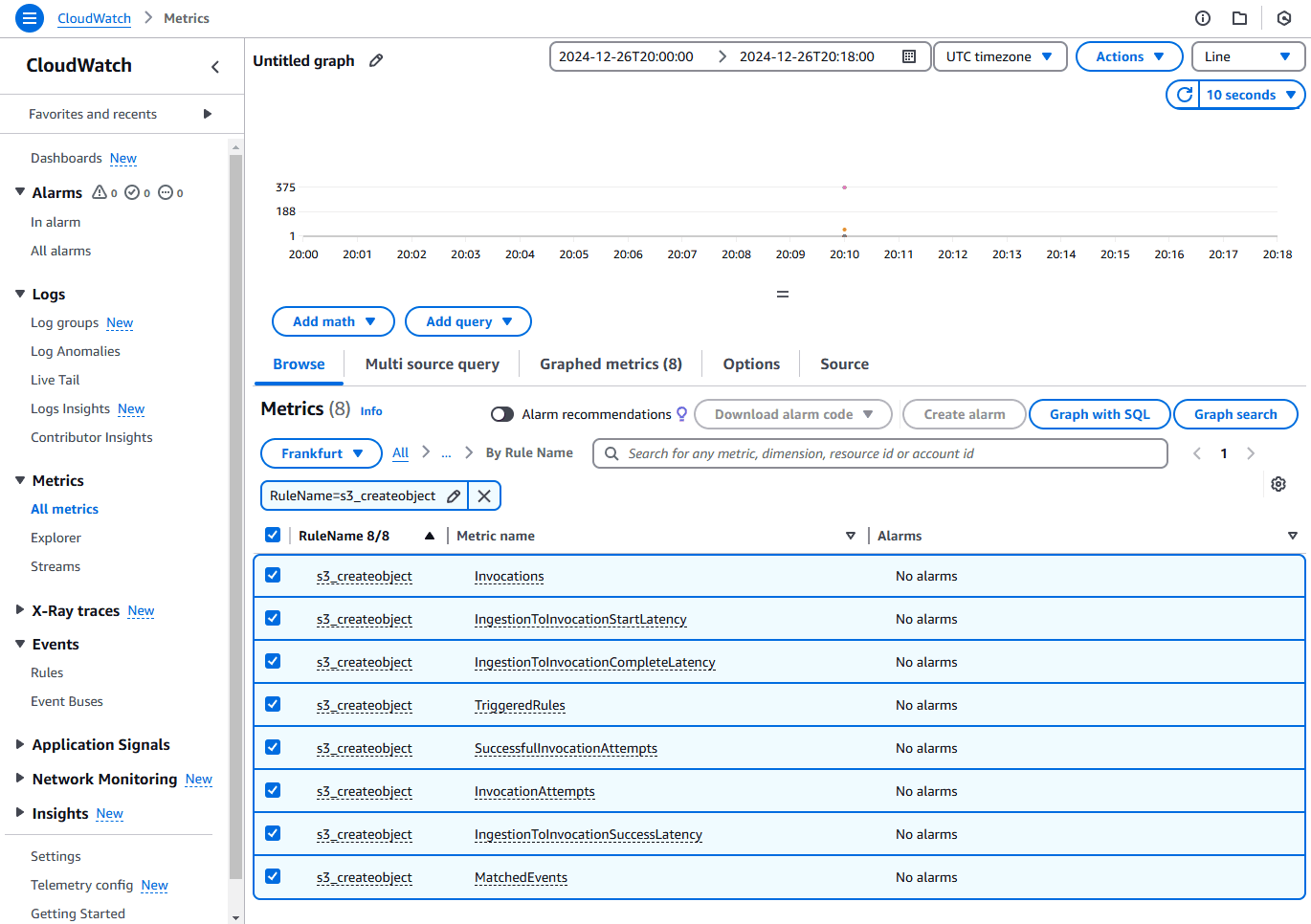Uncheck the TriggeredRules metric checkbox
This screenshot has height=924, width=1311.
click(273, 704)
